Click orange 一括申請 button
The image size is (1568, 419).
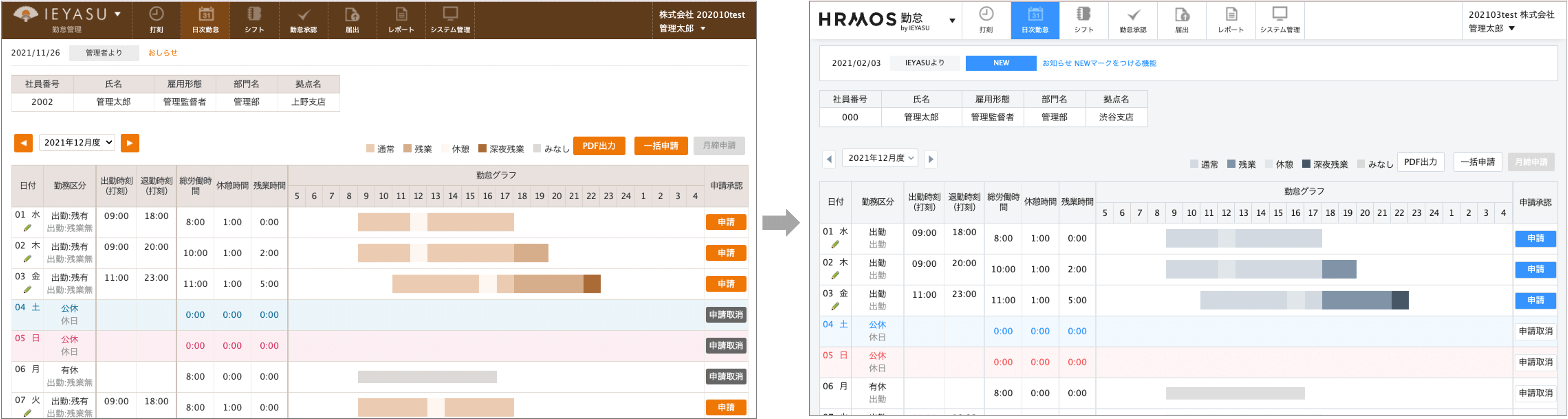tap(661, 146)
